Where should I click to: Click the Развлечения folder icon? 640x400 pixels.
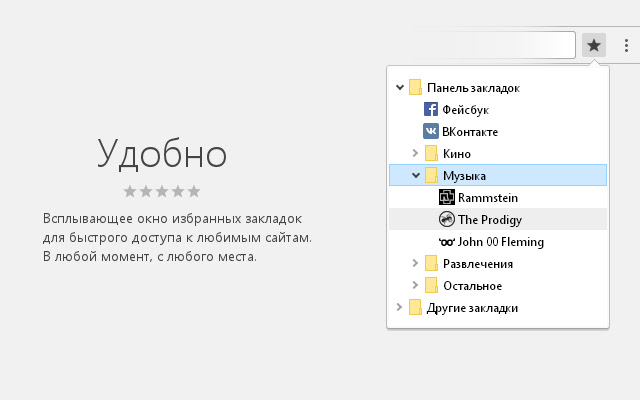(431, 263)
